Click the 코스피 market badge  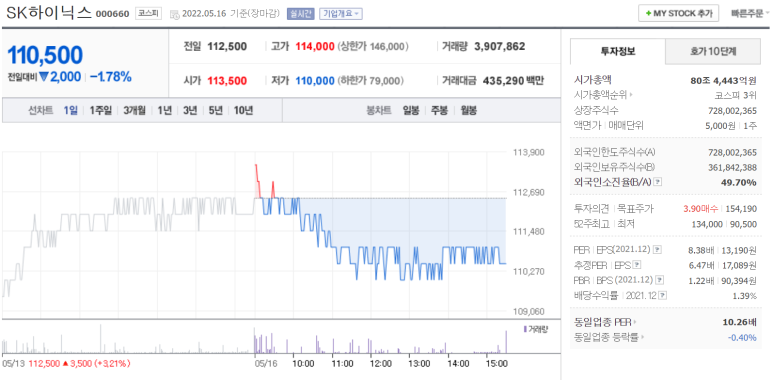pos(148,13)
